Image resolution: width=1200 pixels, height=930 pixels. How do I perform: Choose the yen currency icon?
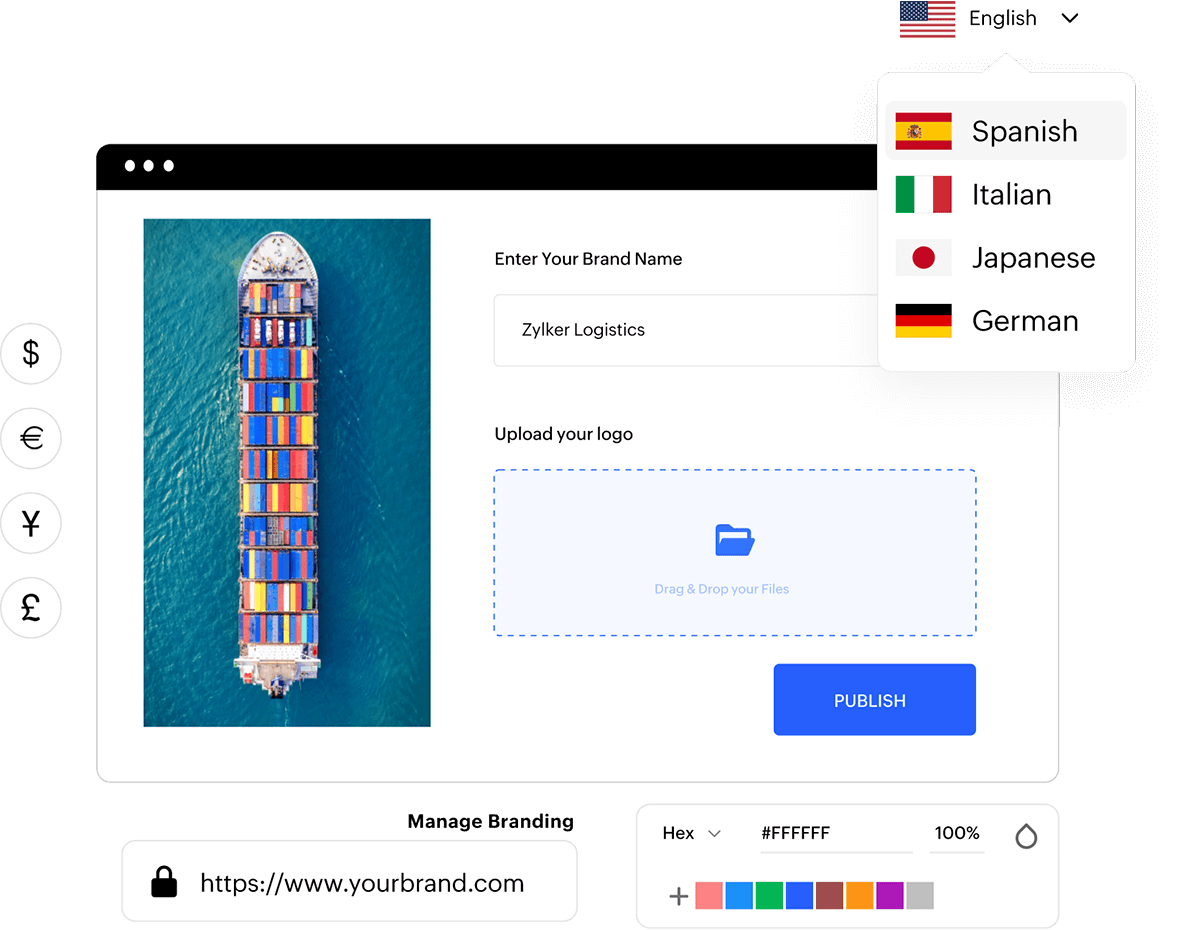pyautogui.click(x=31, y=523)
